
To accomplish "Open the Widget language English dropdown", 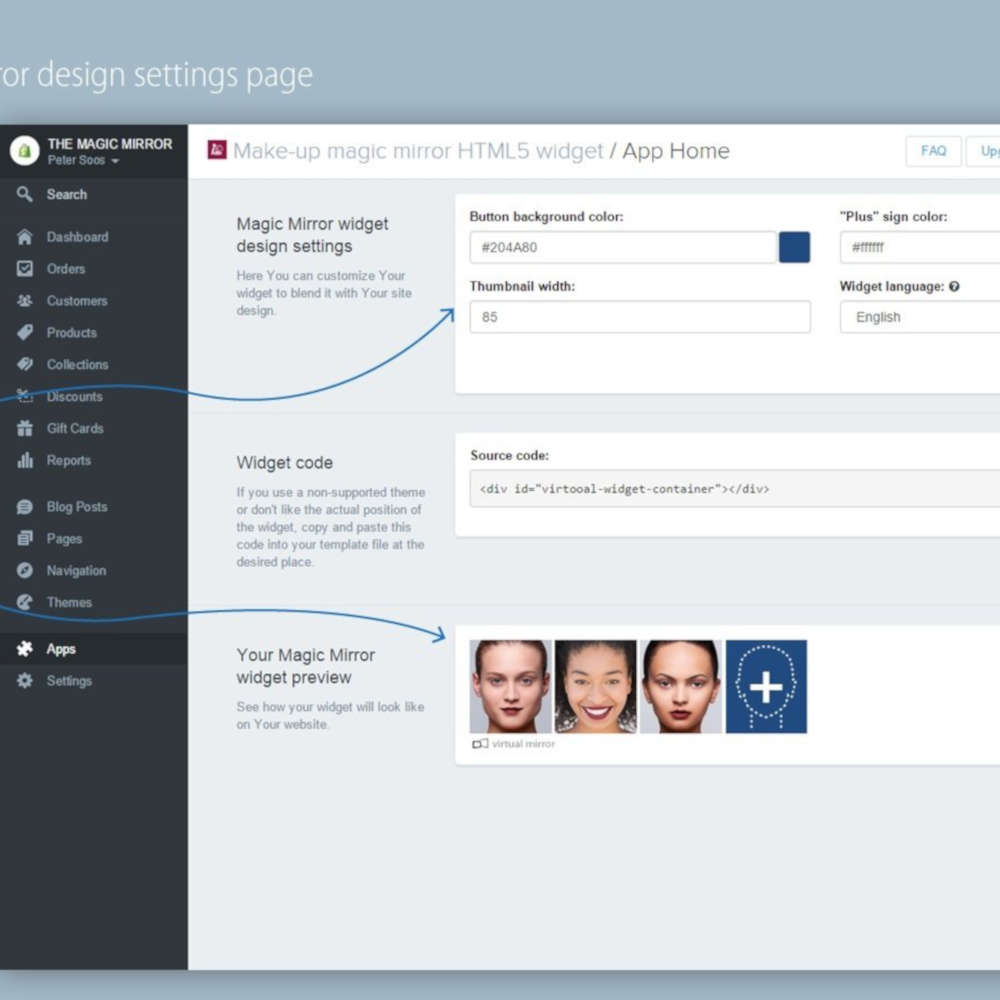I will 920,317.
